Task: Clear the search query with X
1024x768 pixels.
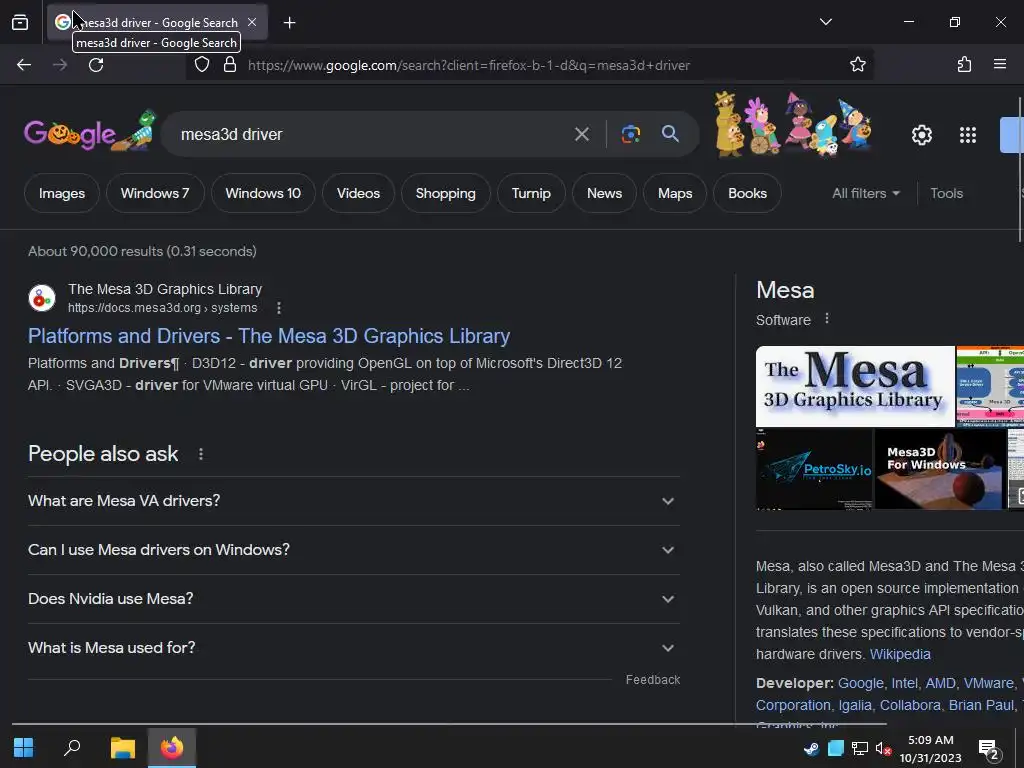Action: 581,135
